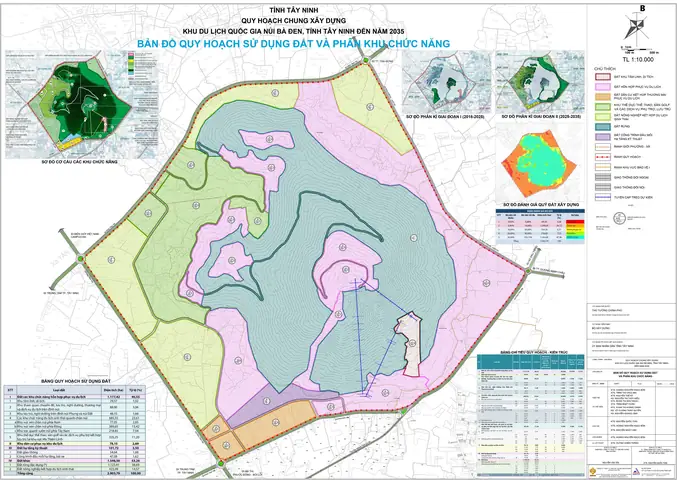677x480 pixels.
Task: Click the blue dashed cable car legend symbol
Action: [x=602, y=197]
